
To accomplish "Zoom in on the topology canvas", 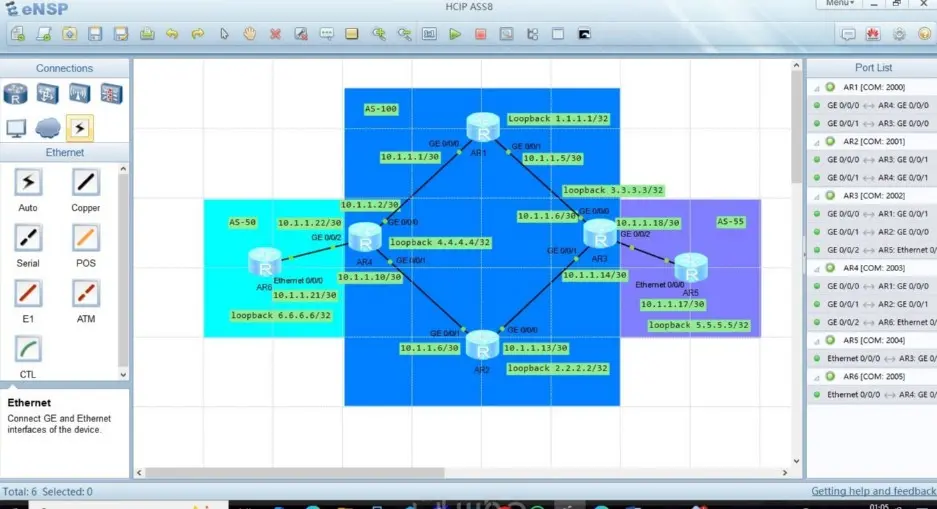I will 378,34.
